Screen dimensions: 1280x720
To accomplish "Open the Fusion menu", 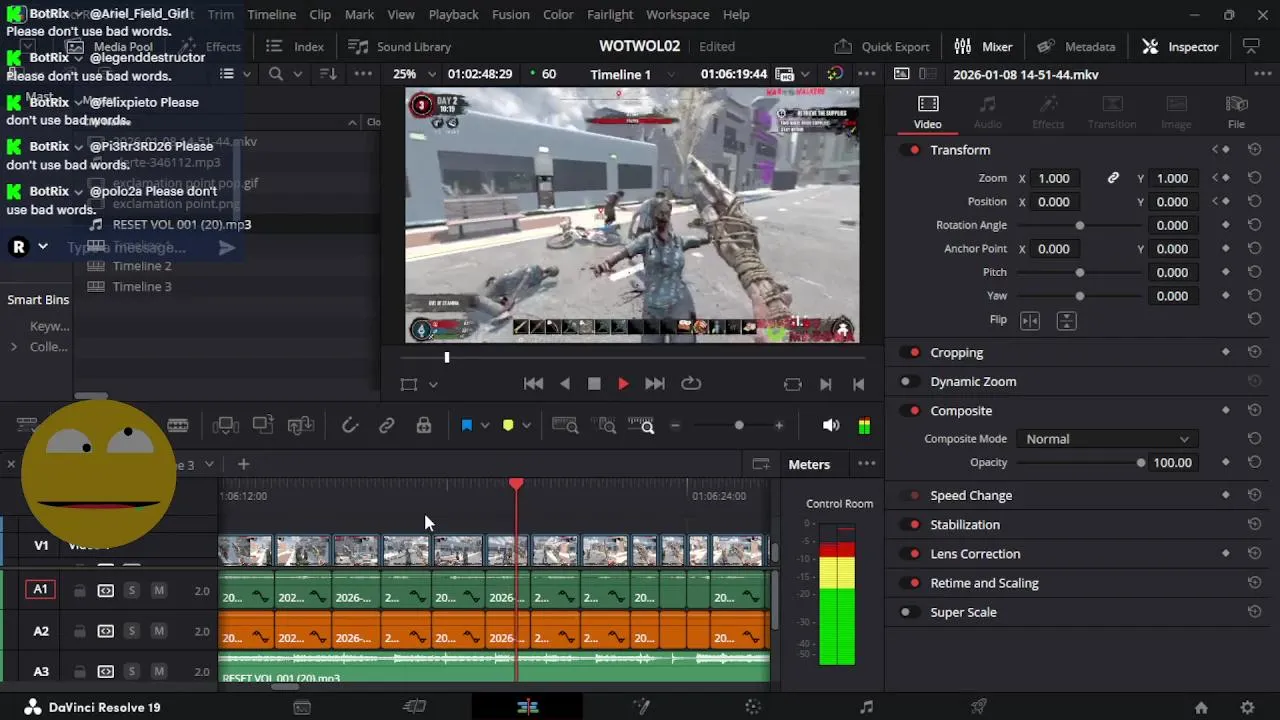I will point(510,15).
